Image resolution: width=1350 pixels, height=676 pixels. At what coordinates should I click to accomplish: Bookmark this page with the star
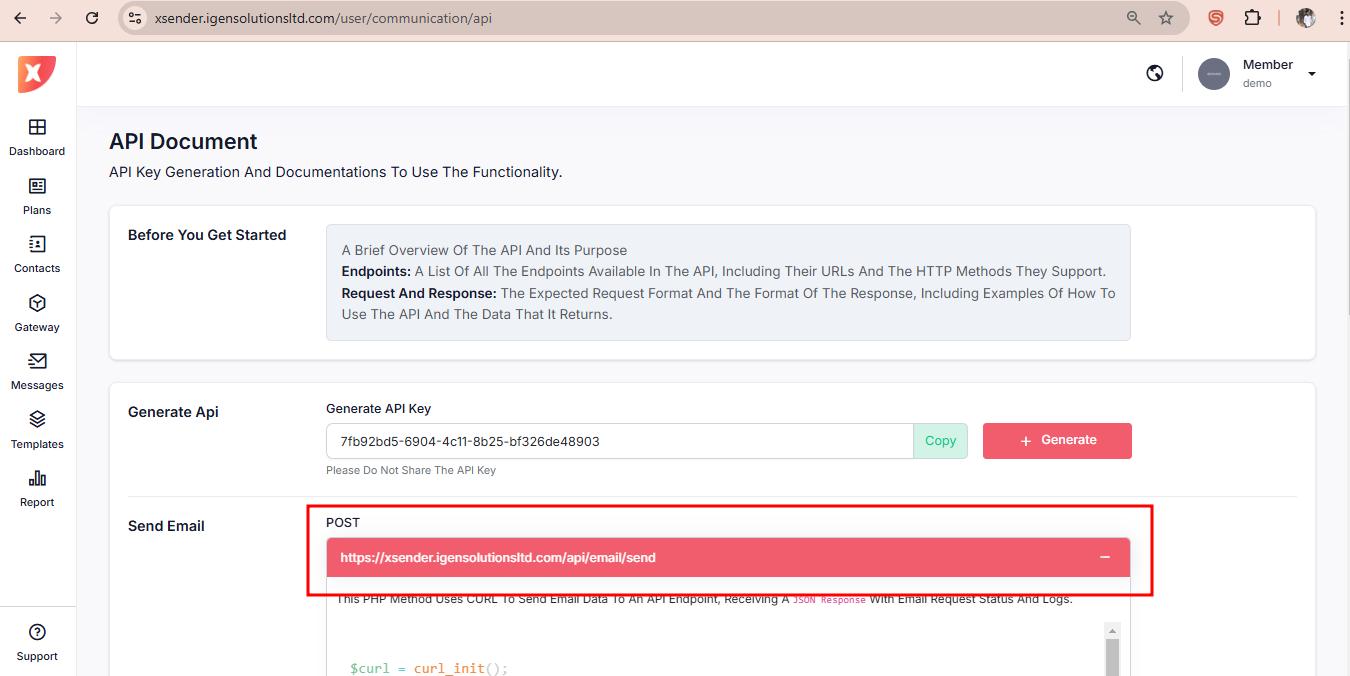pyautogui.click(x=1166, y=18)
